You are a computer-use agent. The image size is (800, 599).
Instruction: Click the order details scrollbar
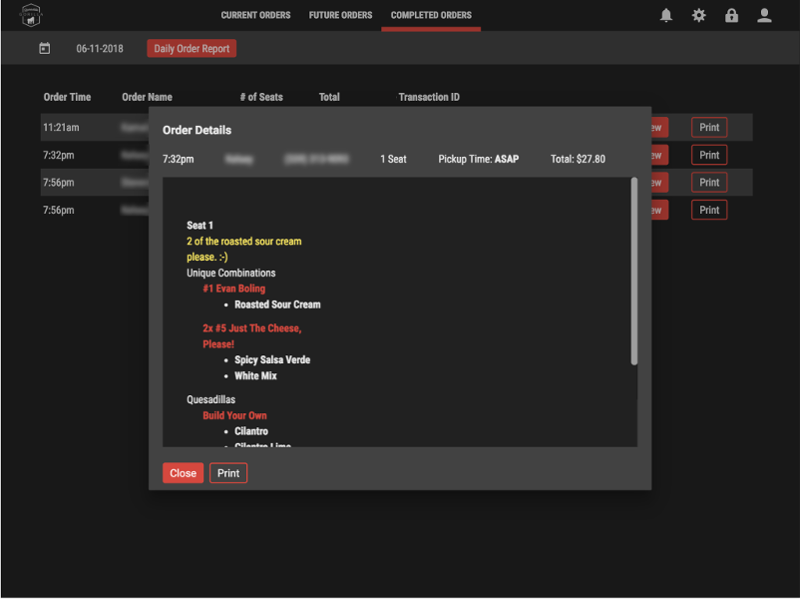click(x=634, y=271)
